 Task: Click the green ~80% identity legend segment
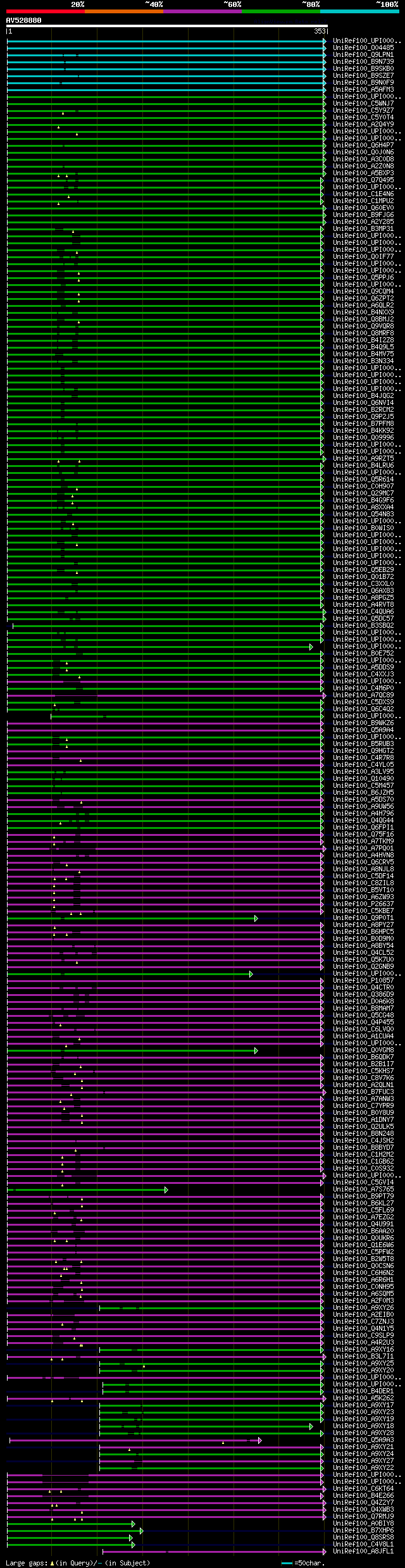281,11
